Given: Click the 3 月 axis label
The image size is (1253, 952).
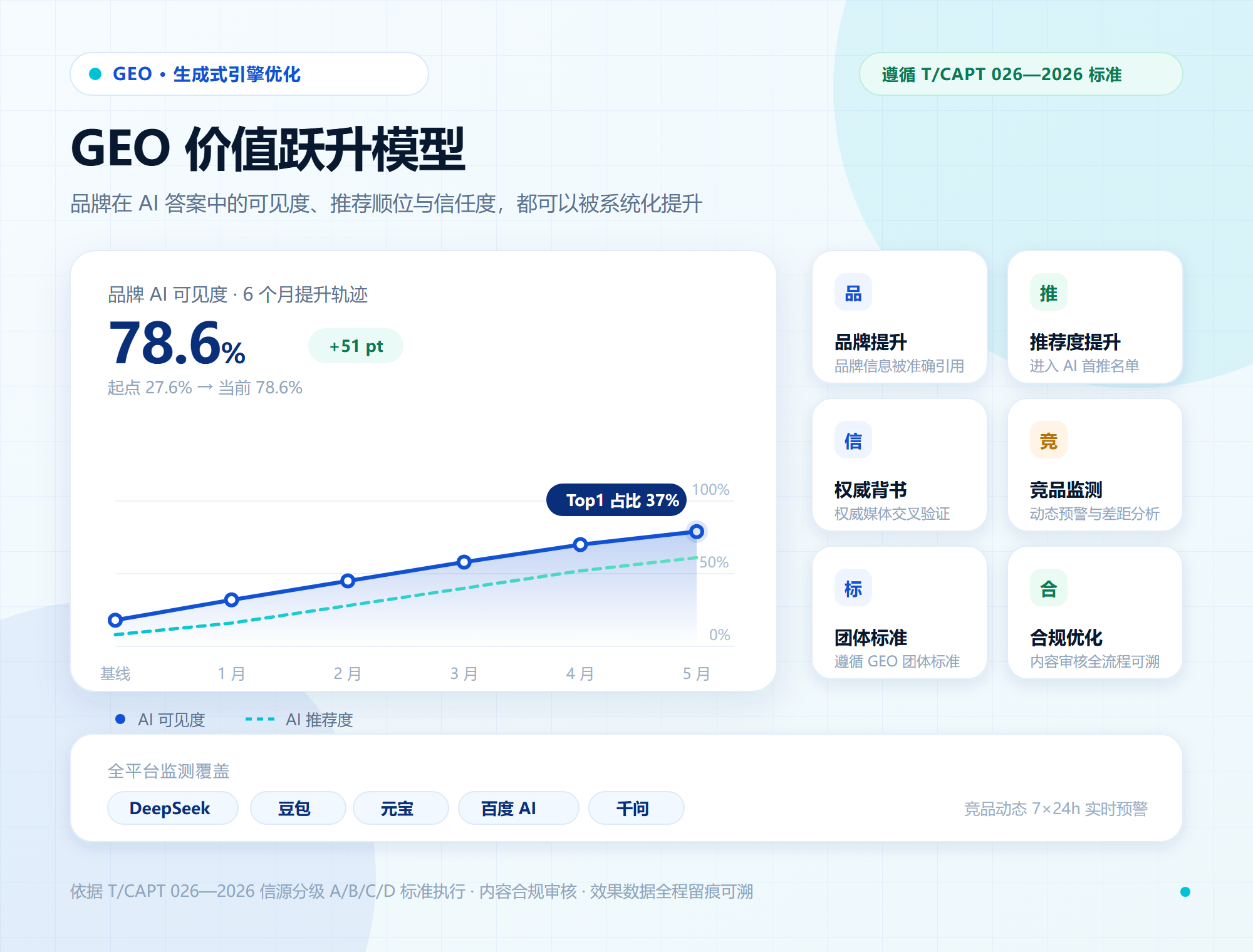Looking at the screenshot, I should (464, 674).
